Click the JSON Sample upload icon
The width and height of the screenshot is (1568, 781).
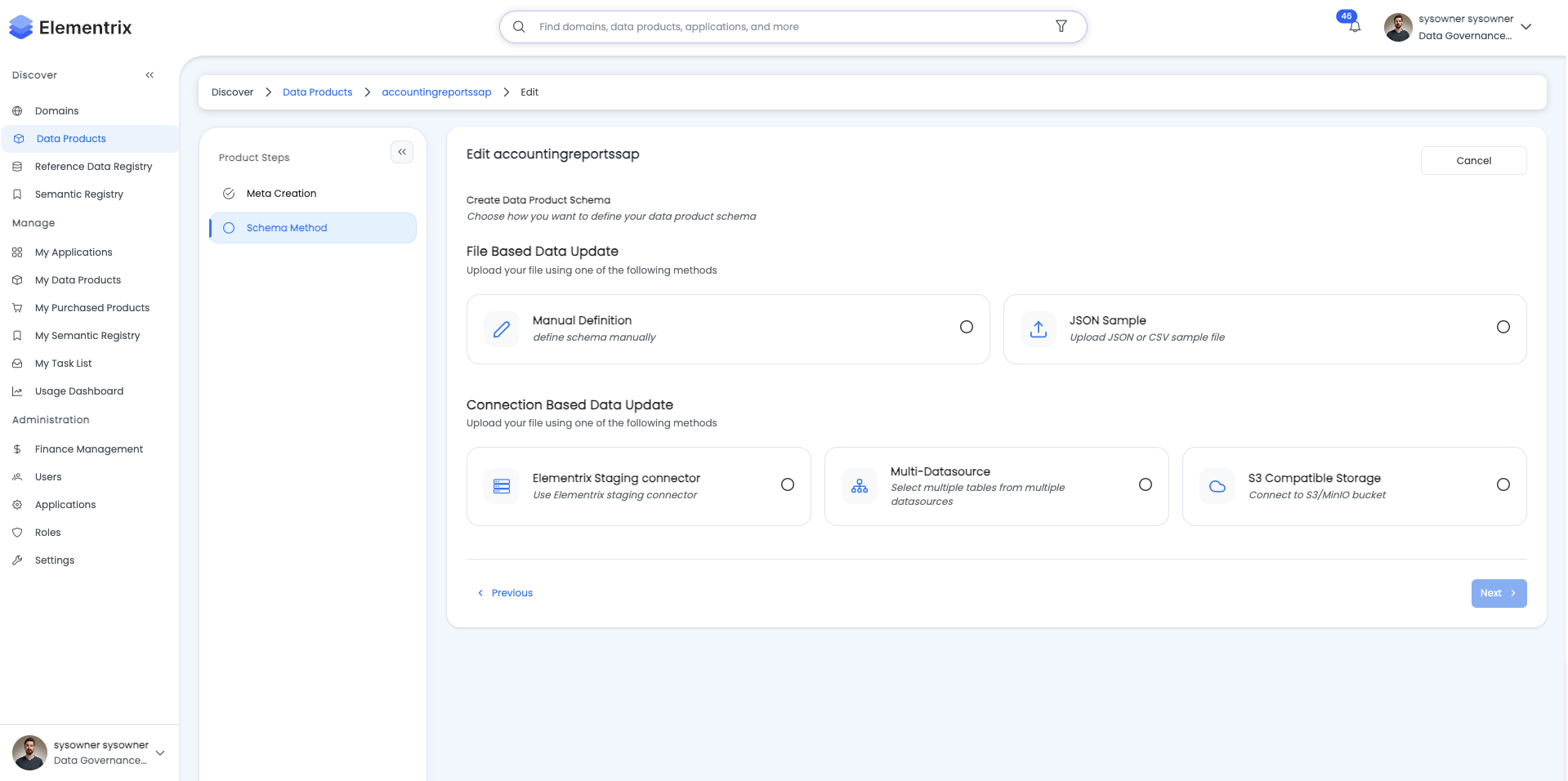[1038, 328]
